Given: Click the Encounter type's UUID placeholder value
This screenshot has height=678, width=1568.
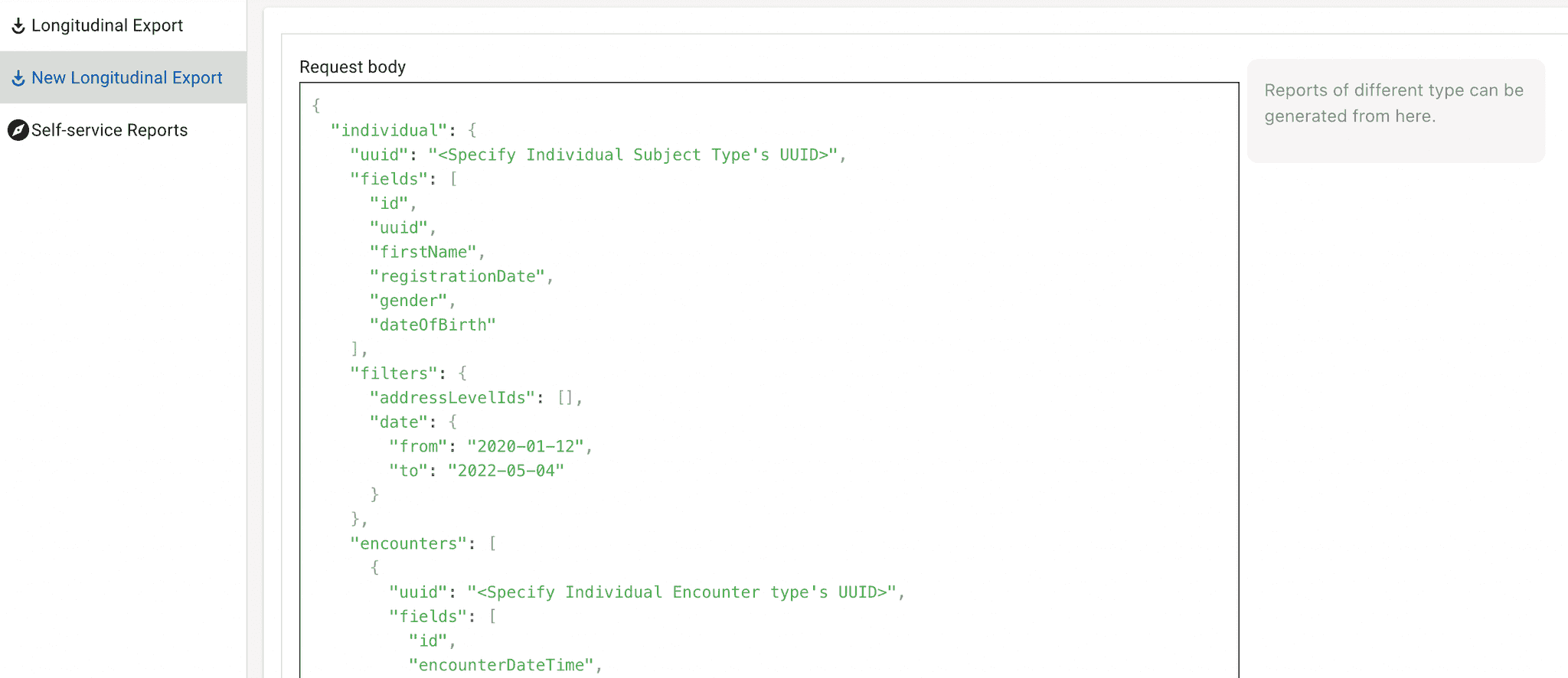Looking at the screenshot, I should point(682,592).
